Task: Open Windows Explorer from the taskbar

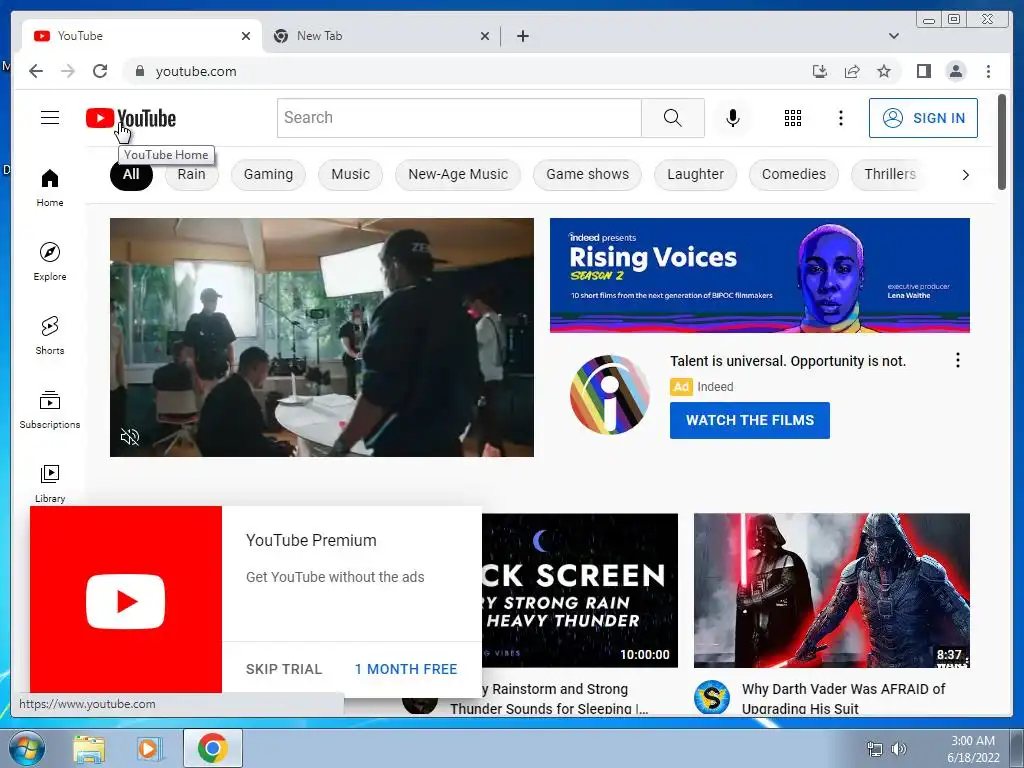Action: (x=89, y=748)
